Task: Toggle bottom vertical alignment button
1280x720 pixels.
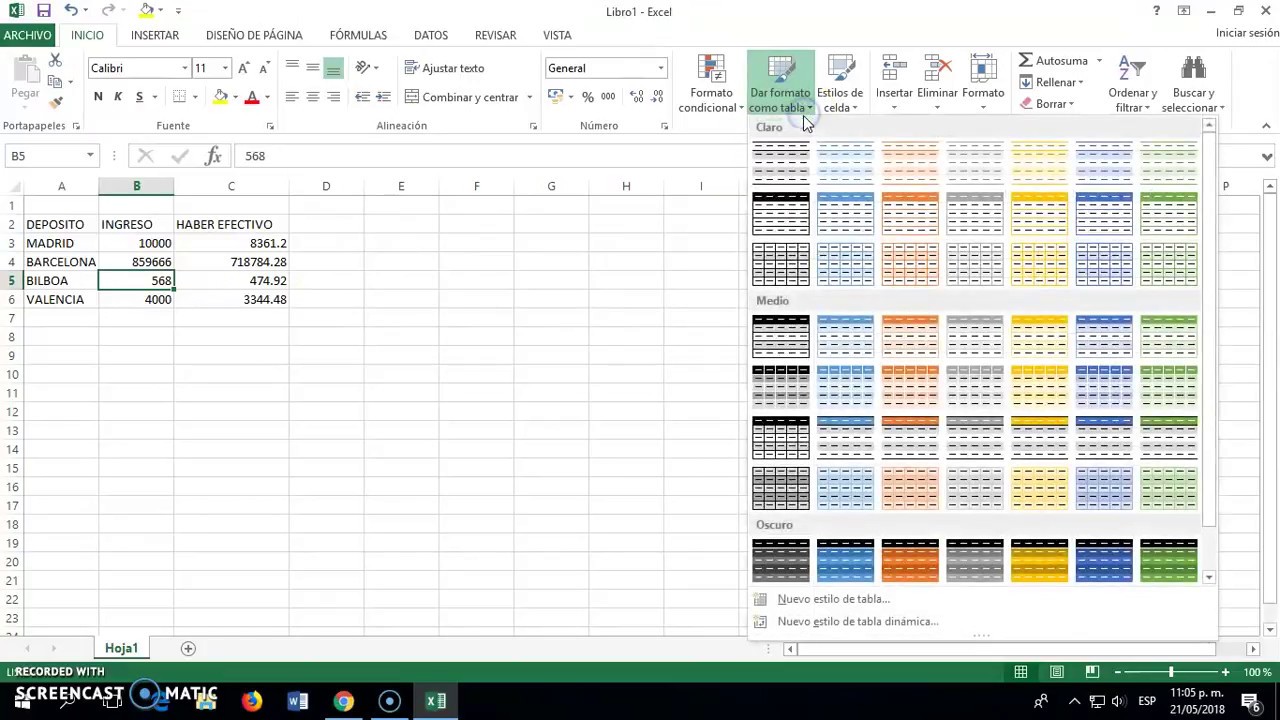Action: (x=334, y=68)
